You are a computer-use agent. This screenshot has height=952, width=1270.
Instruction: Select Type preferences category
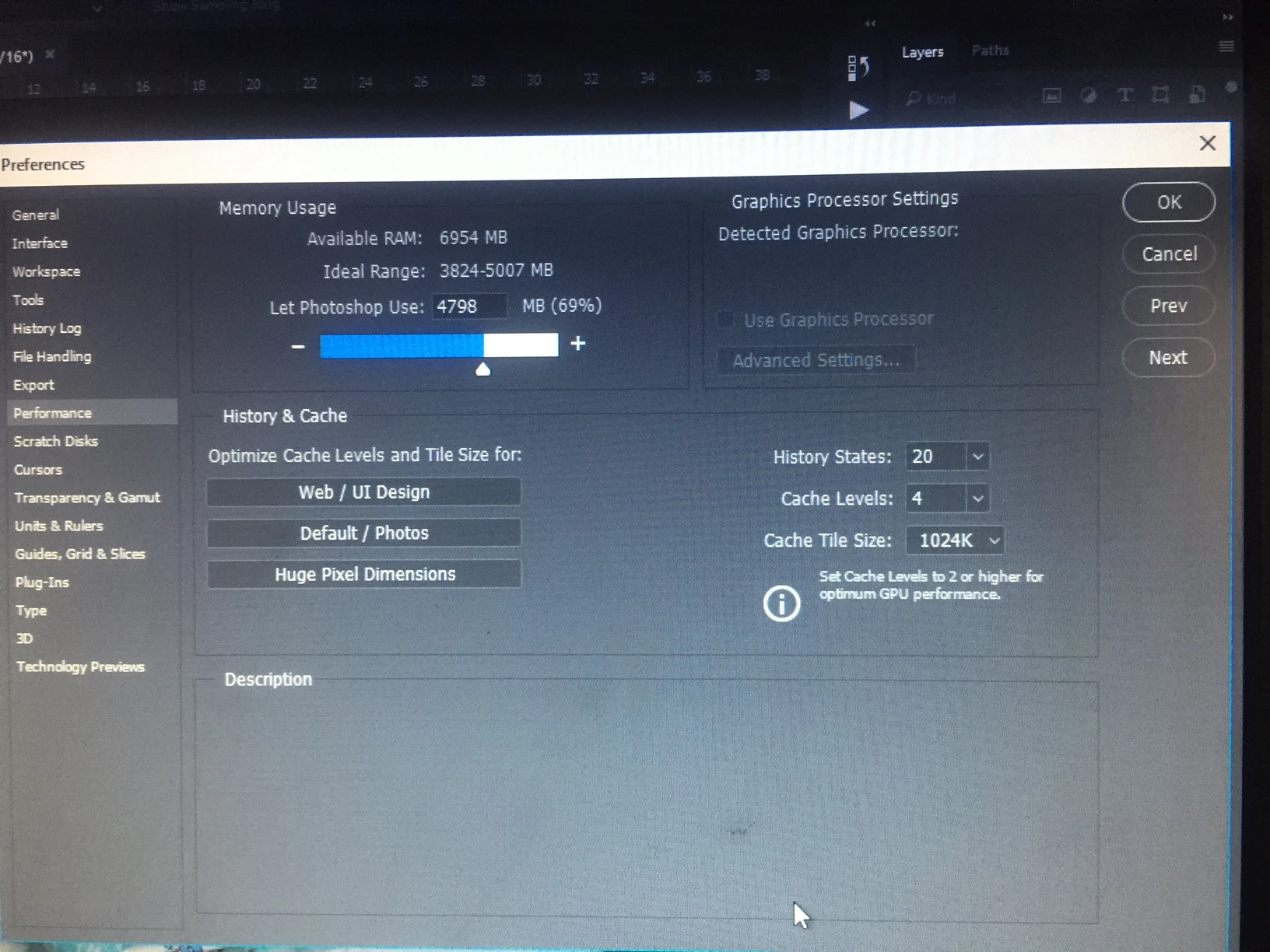31,611
